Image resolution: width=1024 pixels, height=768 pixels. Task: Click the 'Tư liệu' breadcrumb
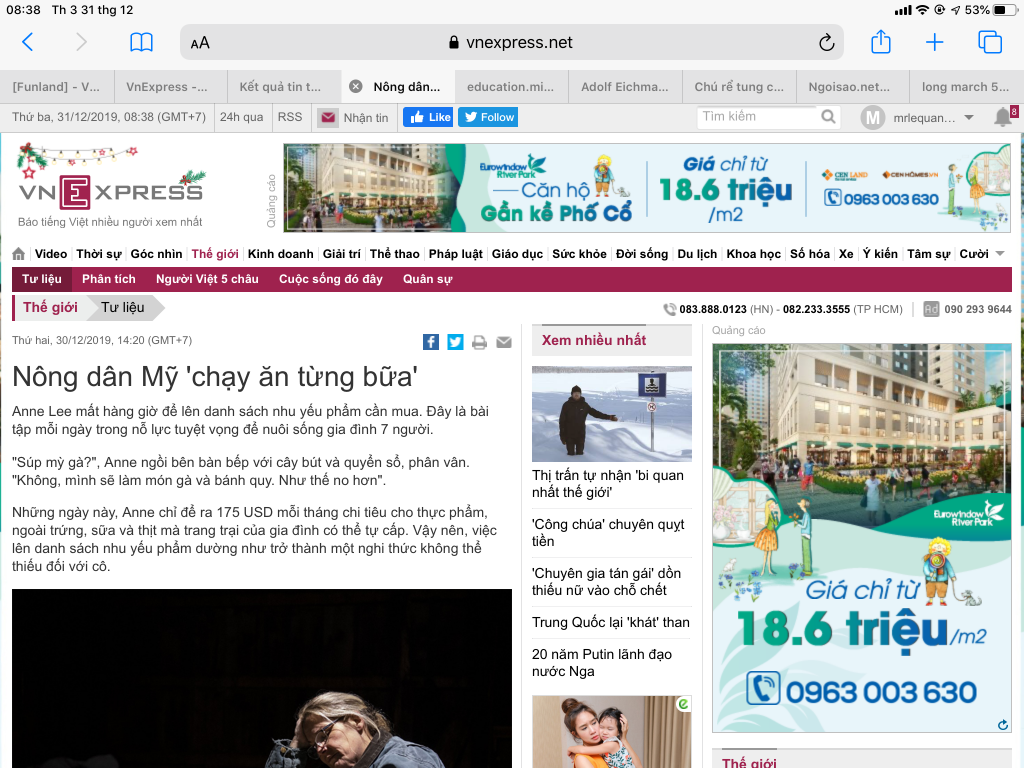(123, 308)
